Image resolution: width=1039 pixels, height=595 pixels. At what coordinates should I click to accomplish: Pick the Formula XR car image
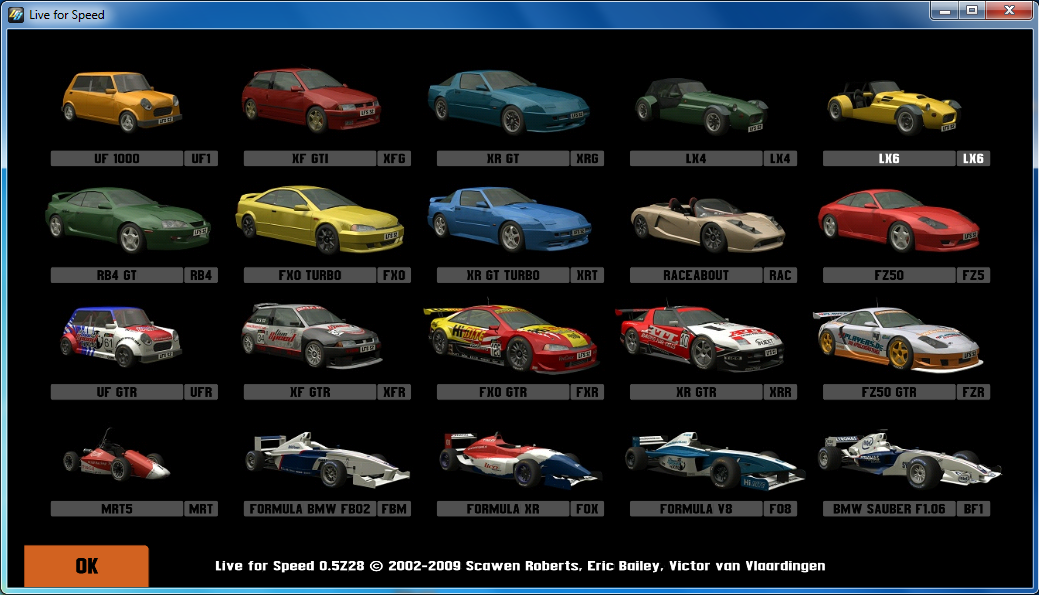(520, 460)
